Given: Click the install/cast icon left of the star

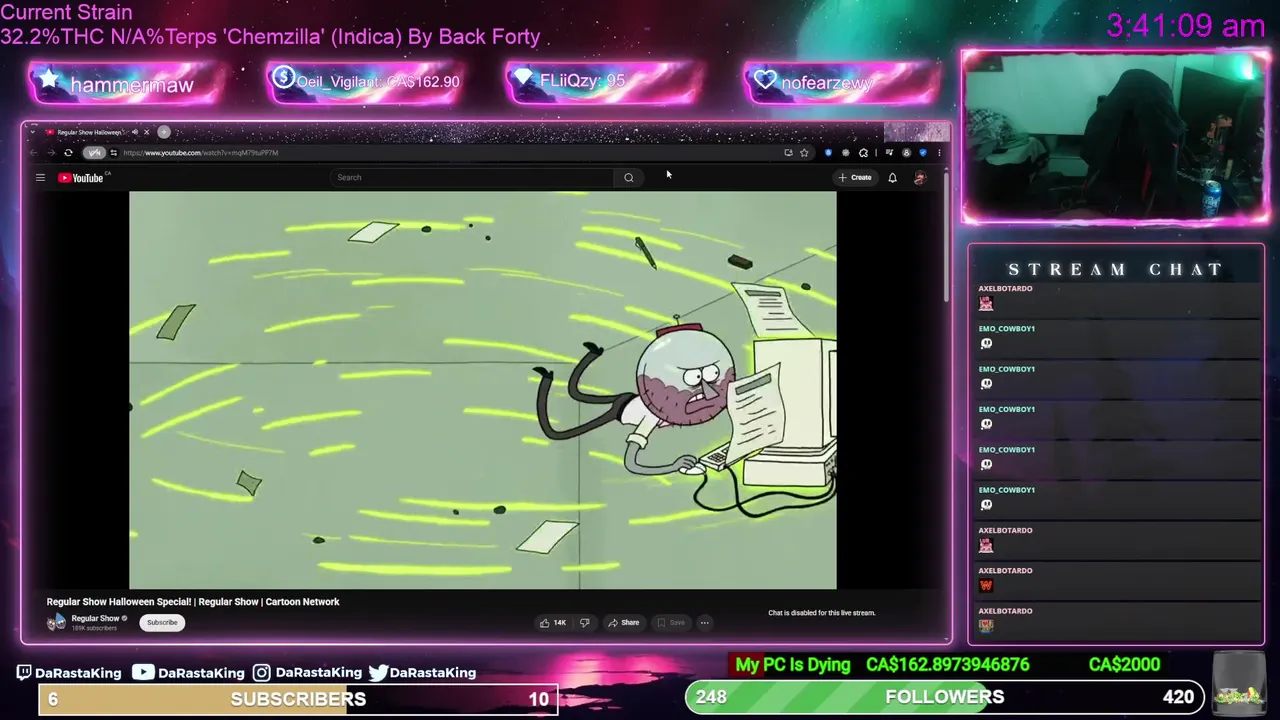Looking at the screenshot, I should (788, 153).
